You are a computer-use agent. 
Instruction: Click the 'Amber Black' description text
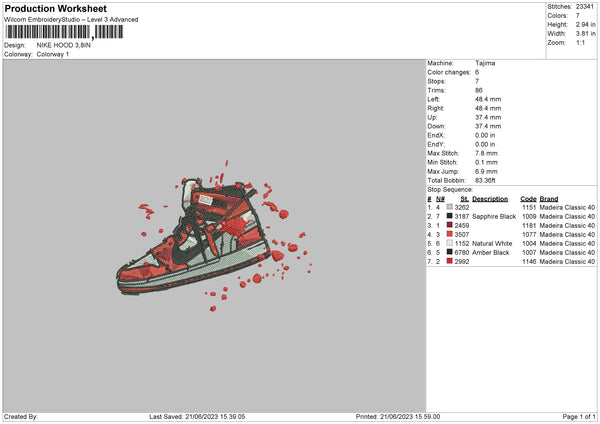(x=491, y=253)
